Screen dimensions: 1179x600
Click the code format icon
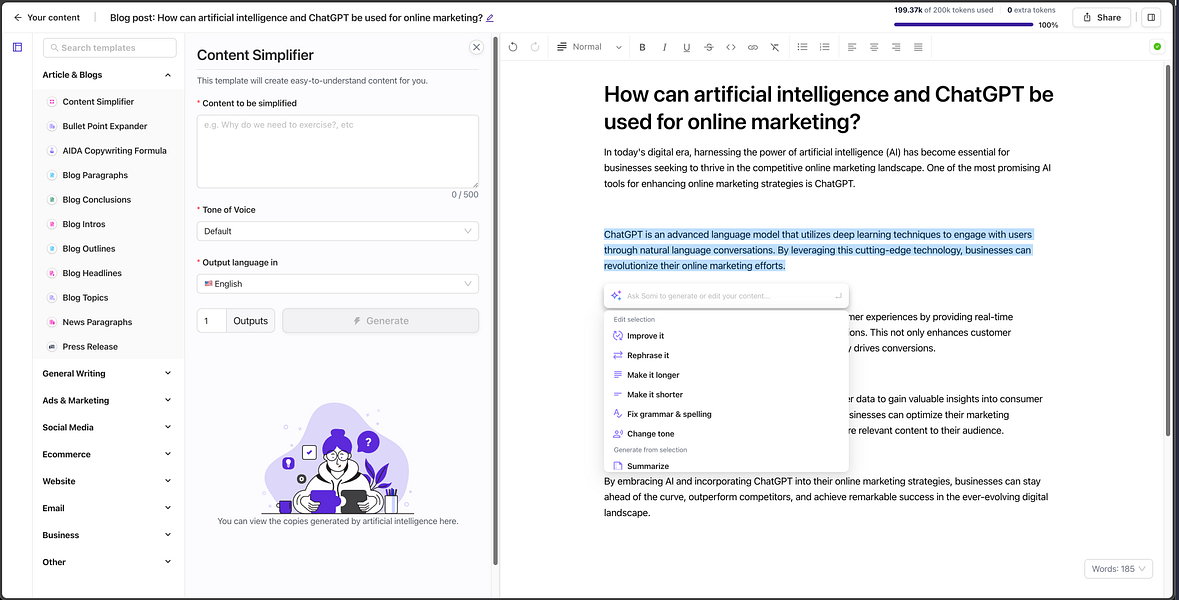pos(730,47)
